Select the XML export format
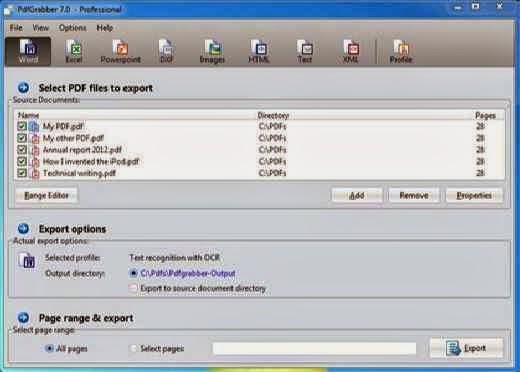Screen dimensions: 520x372 pos(351,51)
